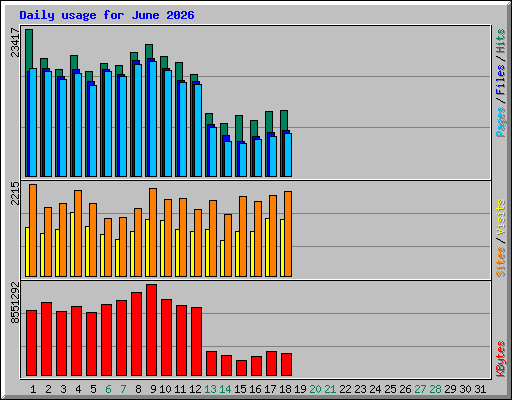Select weekend day 6 on the date axis

tap(108, 389)
